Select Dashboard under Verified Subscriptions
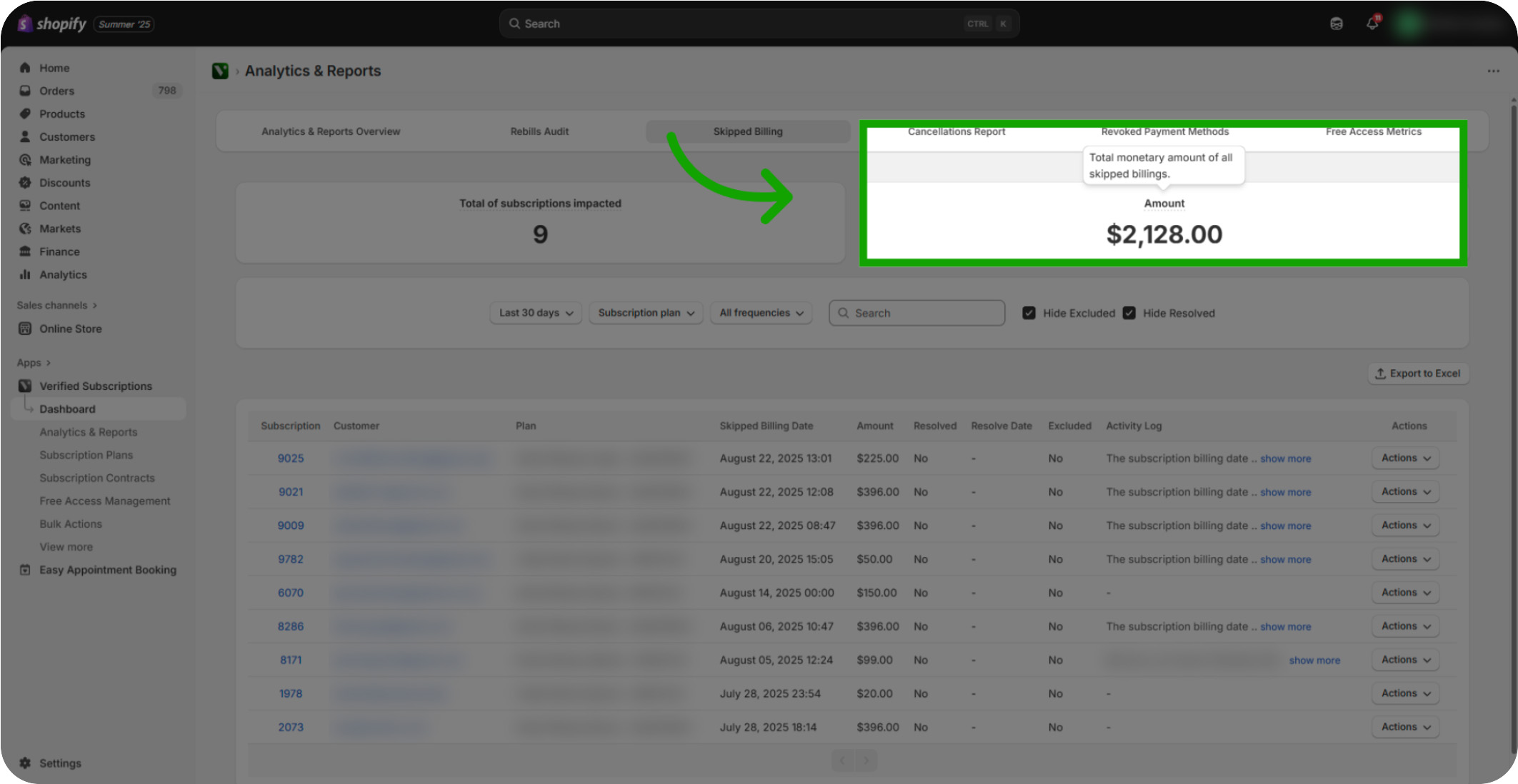 (x=99, y=408)
